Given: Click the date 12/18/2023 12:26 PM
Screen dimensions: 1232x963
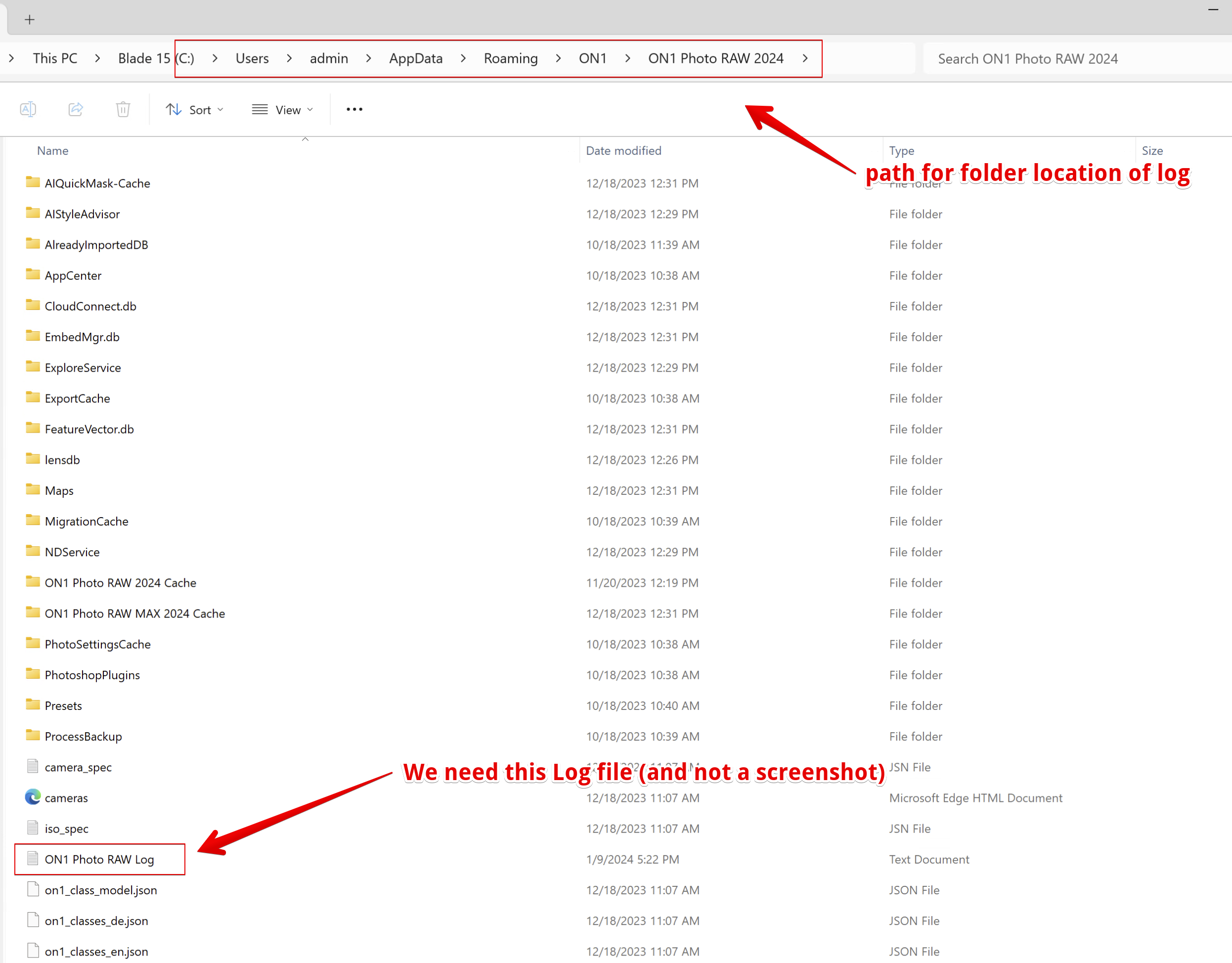Looking at the screenshot, I should click(642, 460).
